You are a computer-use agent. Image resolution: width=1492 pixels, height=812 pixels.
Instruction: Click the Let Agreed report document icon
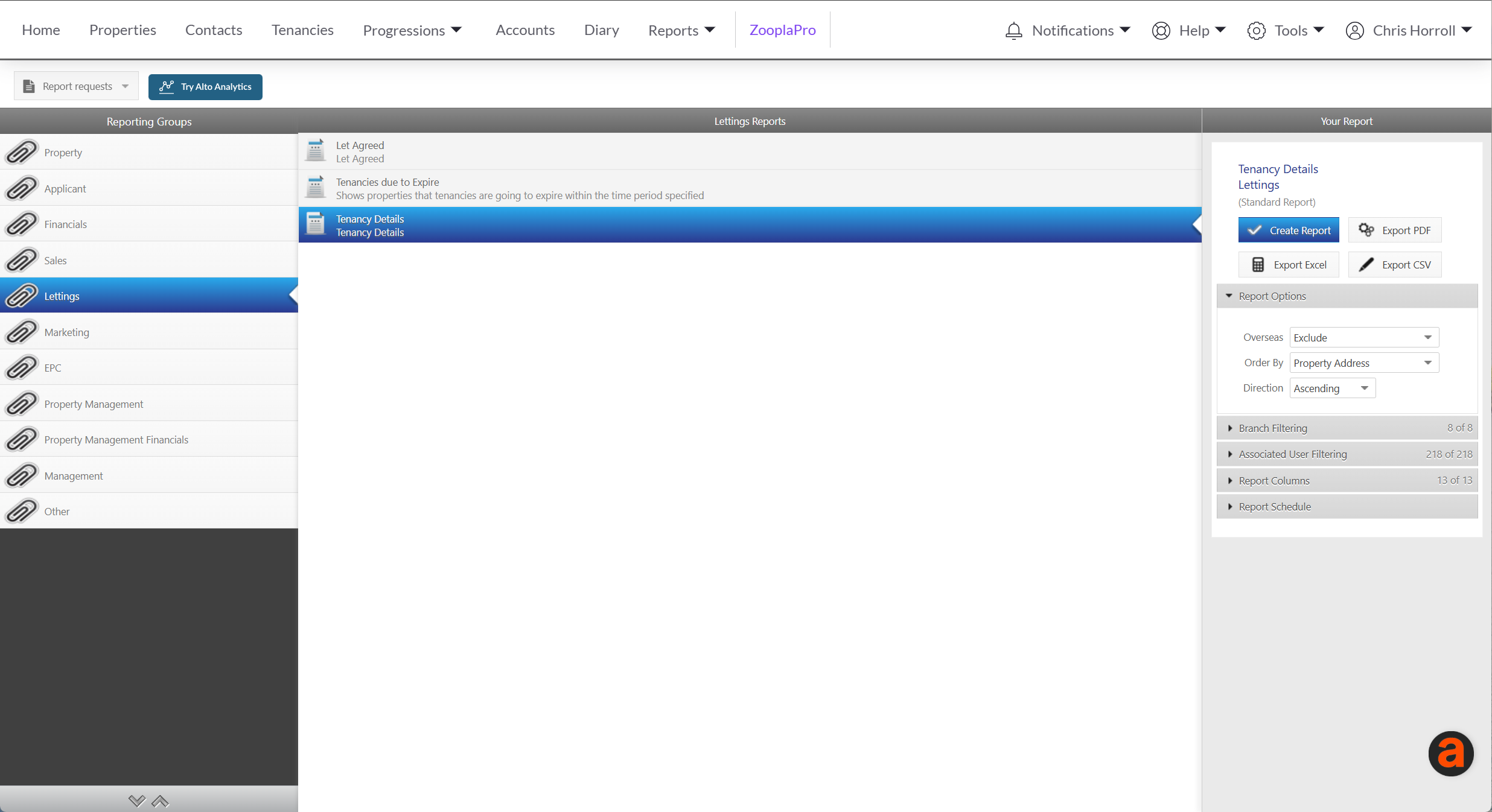click(315, 151)
